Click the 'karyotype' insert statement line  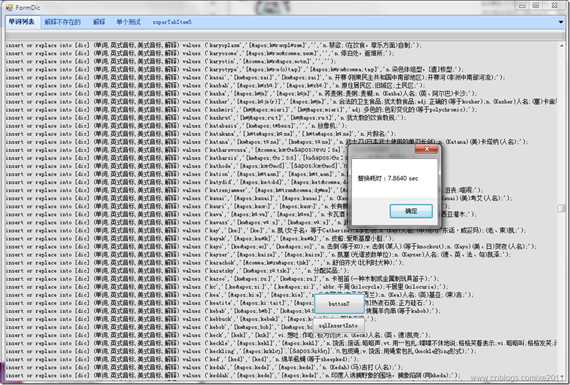click(x=234, y=69)
